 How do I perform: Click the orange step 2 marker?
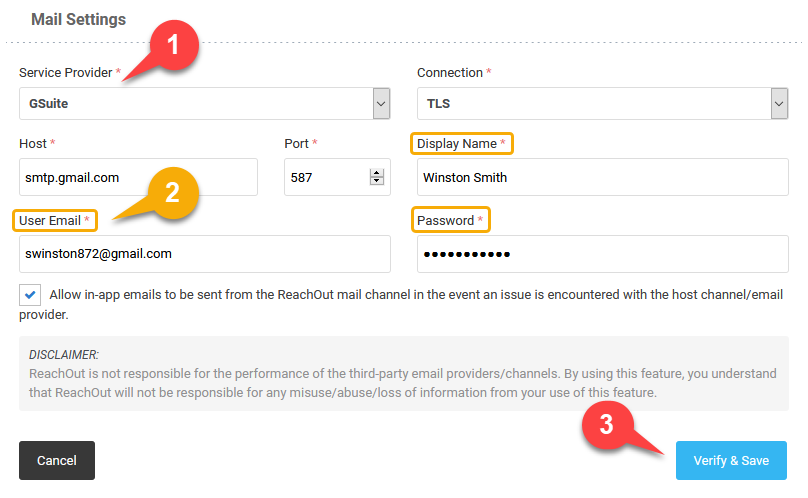click(x=173, y=193)
